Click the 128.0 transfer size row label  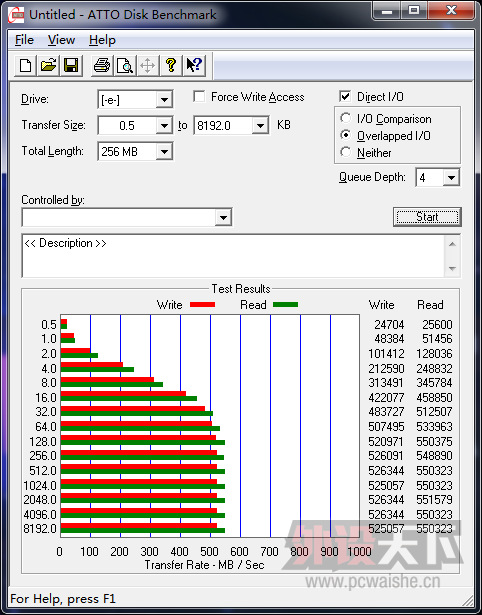tap(43, 442)
